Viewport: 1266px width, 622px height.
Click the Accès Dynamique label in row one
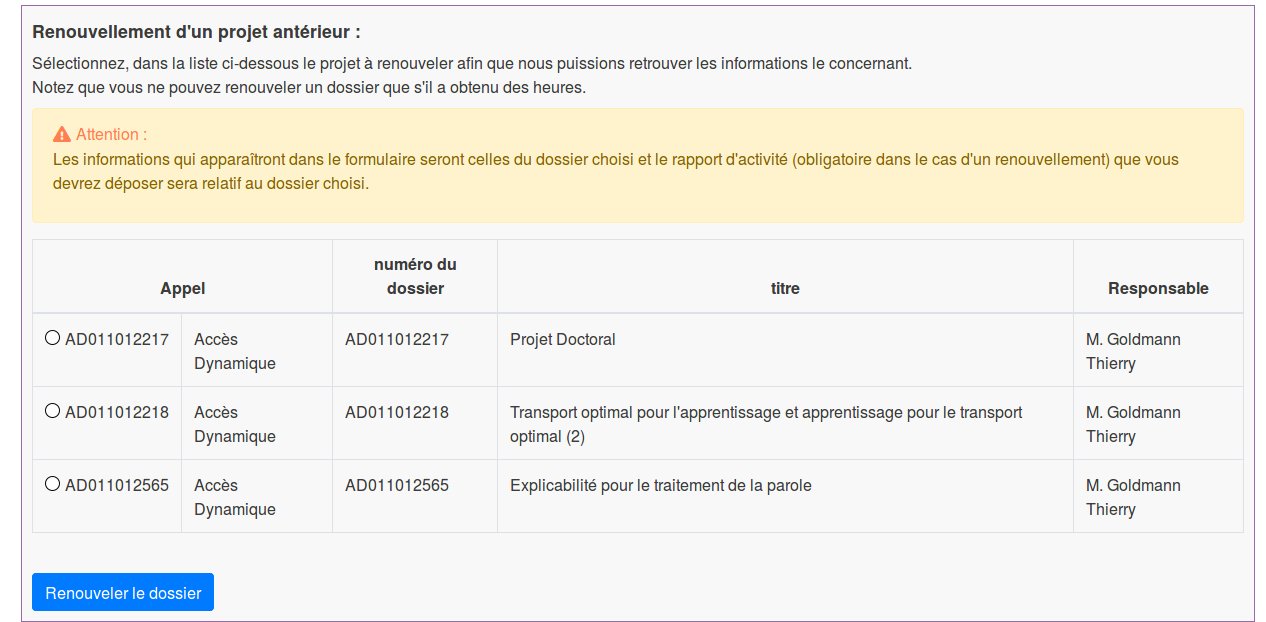coord(233,351)
